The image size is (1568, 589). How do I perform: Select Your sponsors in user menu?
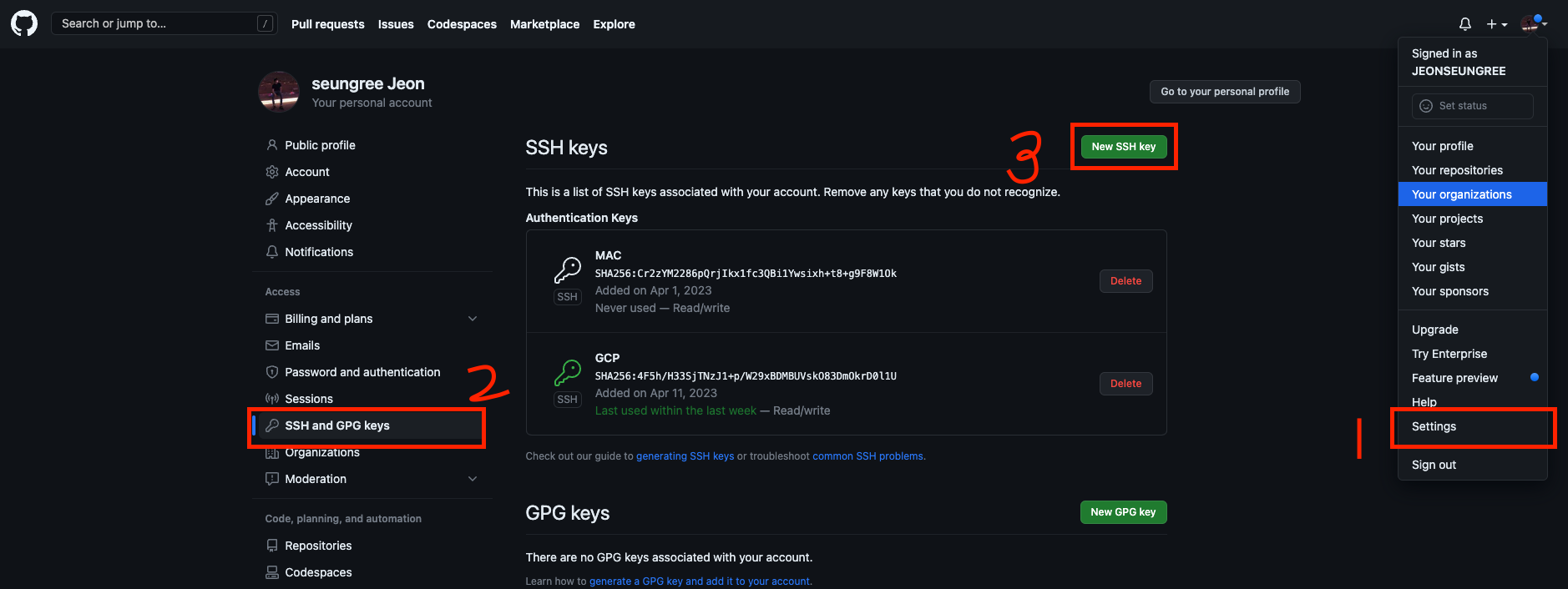point(1473,291)
